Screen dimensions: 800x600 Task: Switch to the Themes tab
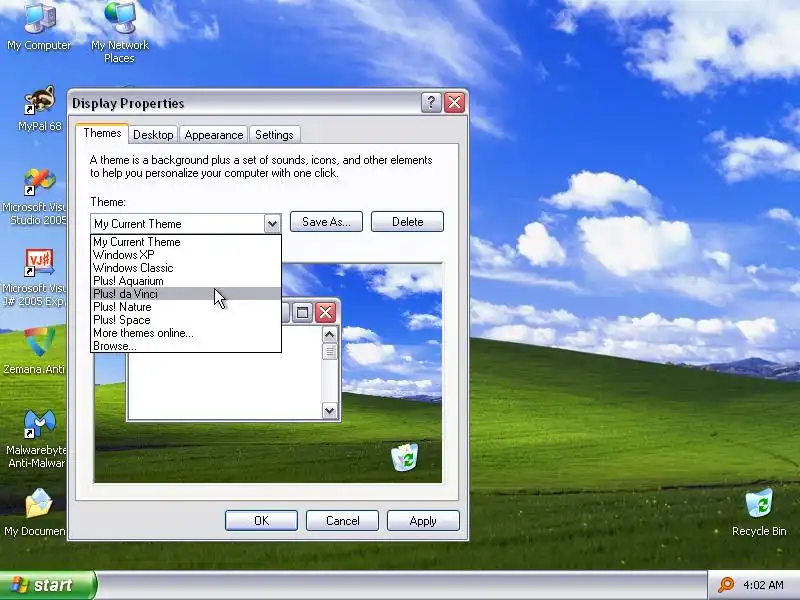coord(102,134)
